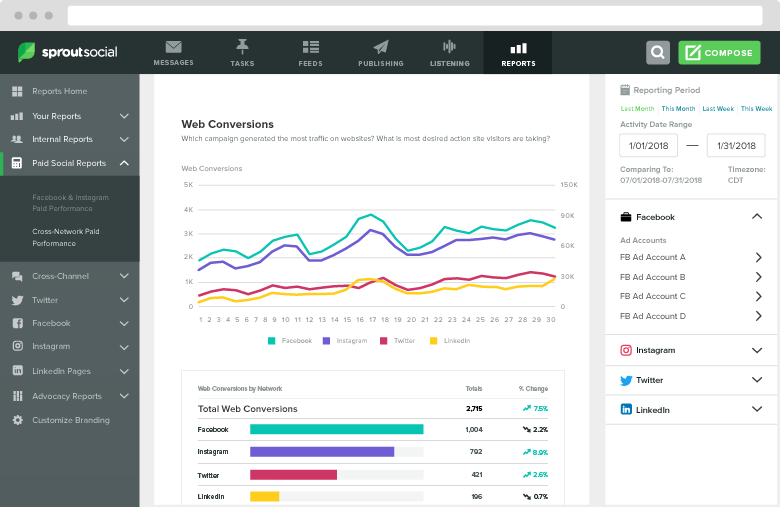
Task: Open the Publishing paper plane icon
Action: pyautogui.click(x=381, y=47)
